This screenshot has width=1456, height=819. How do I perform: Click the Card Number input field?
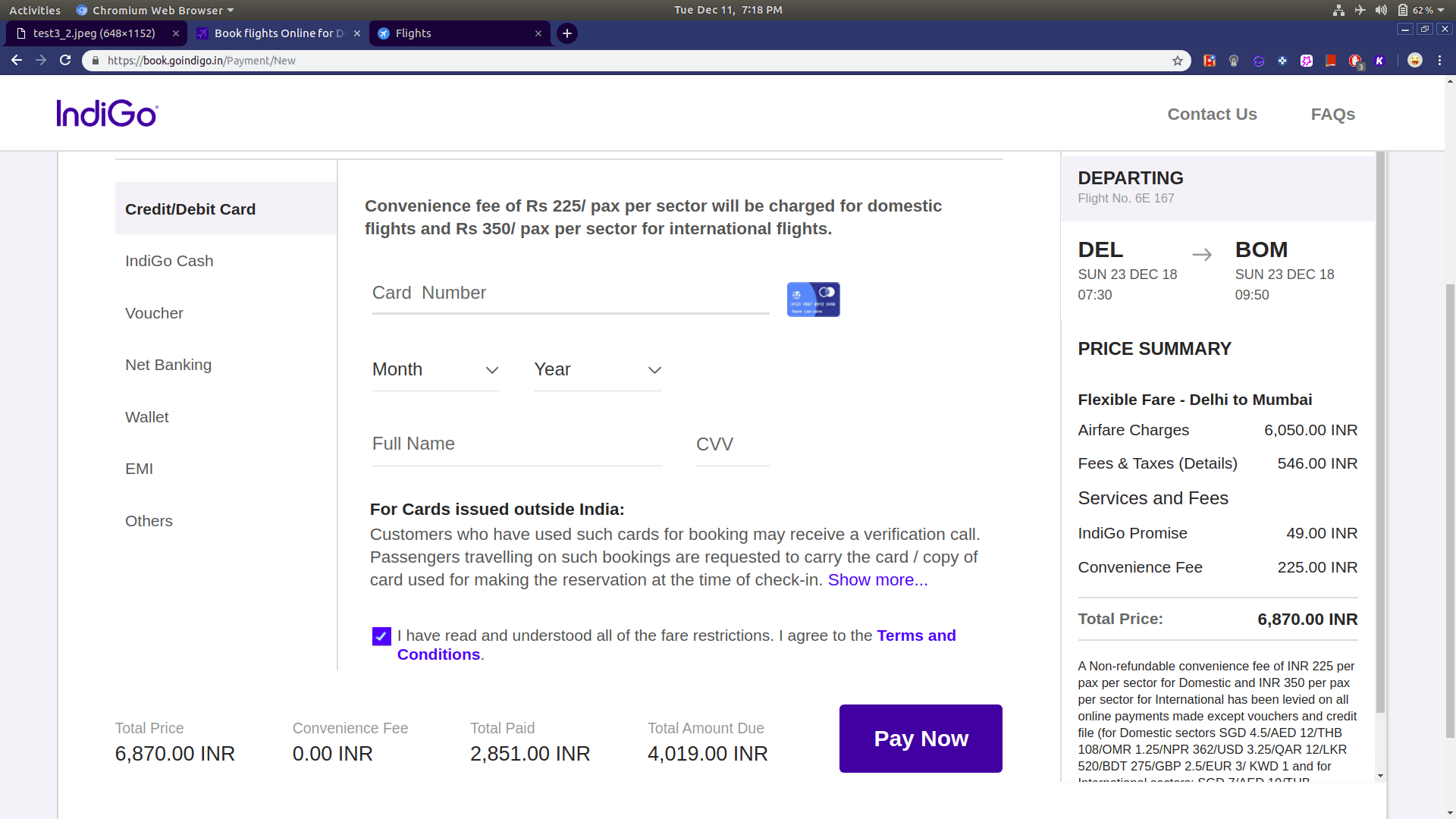point(570,293)
